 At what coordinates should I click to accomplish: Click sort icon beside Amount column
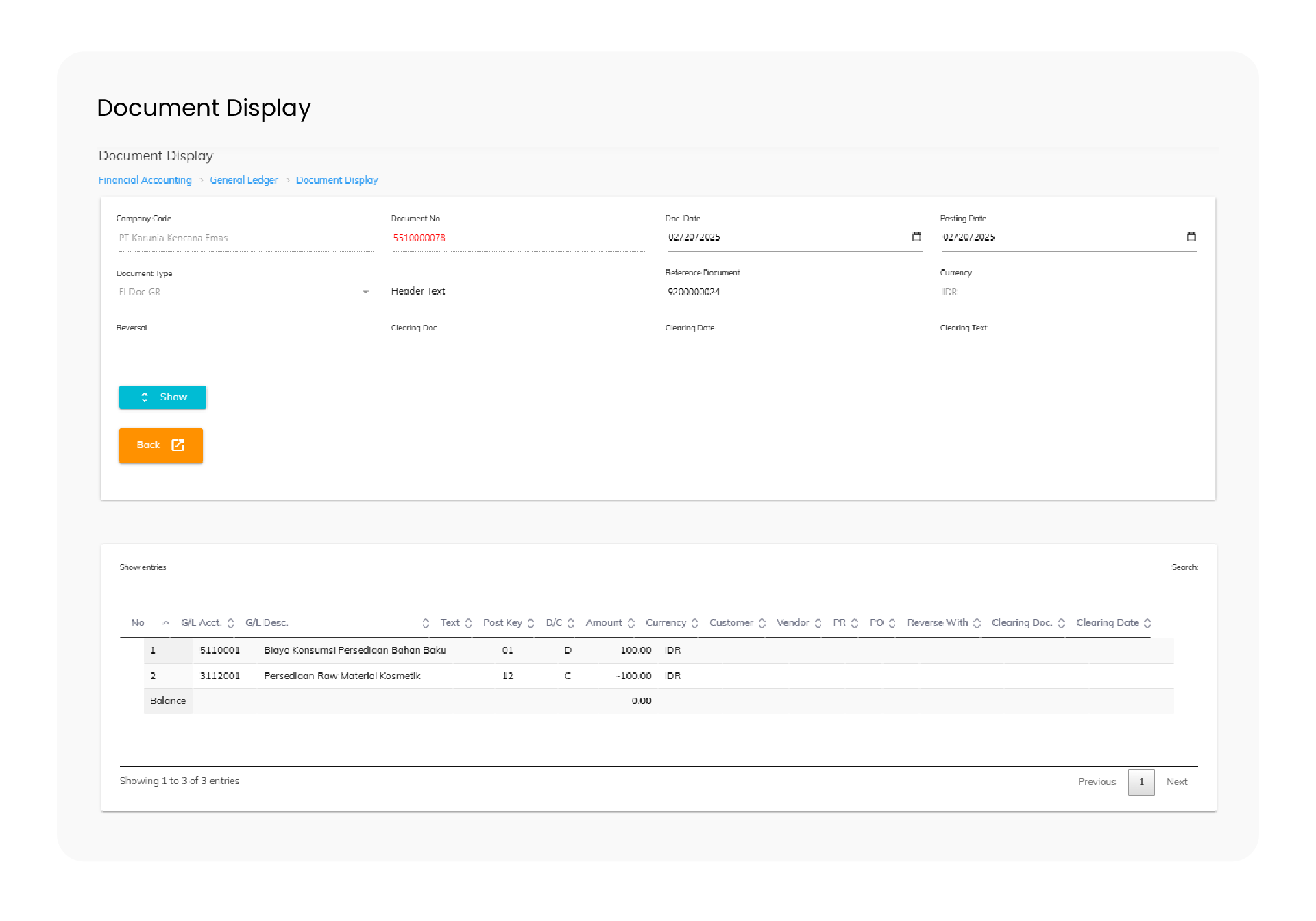[631, 623]
